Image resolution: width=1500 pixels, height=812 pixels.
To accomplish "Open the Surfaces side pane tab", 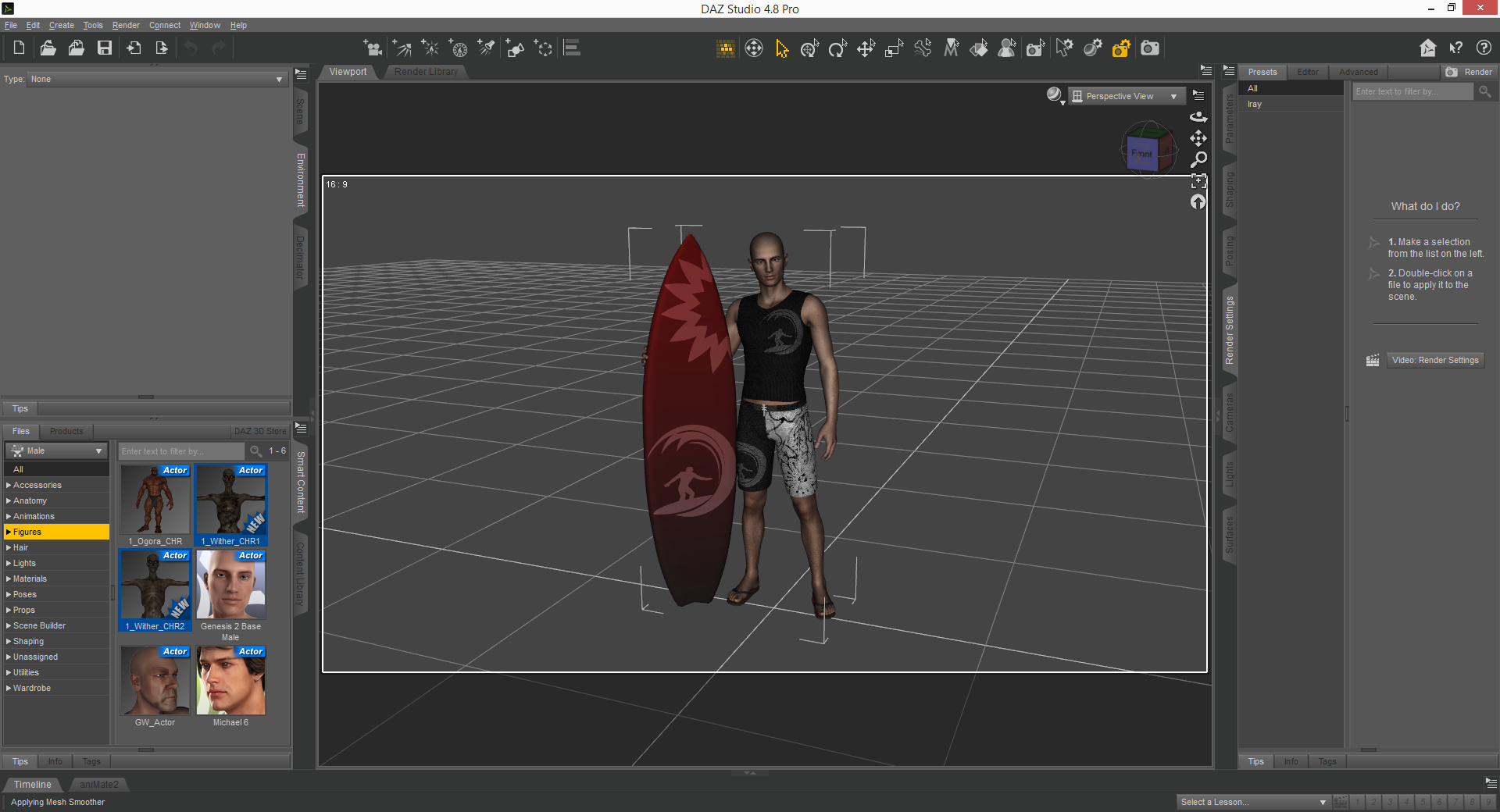I will pos(1230,535).
